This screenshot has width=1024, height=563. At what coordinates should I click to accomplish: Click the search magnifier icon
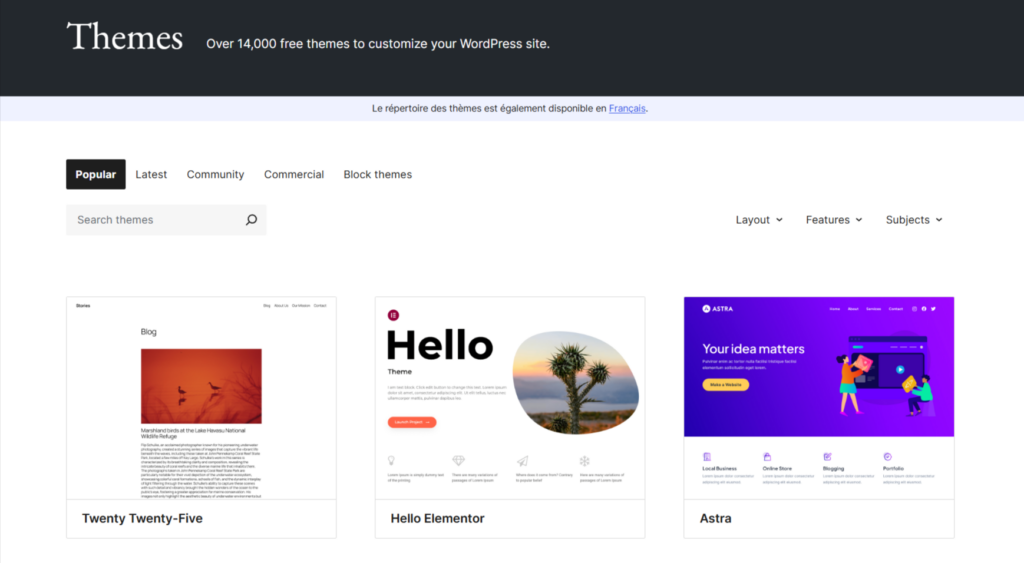tap(251, 220)
